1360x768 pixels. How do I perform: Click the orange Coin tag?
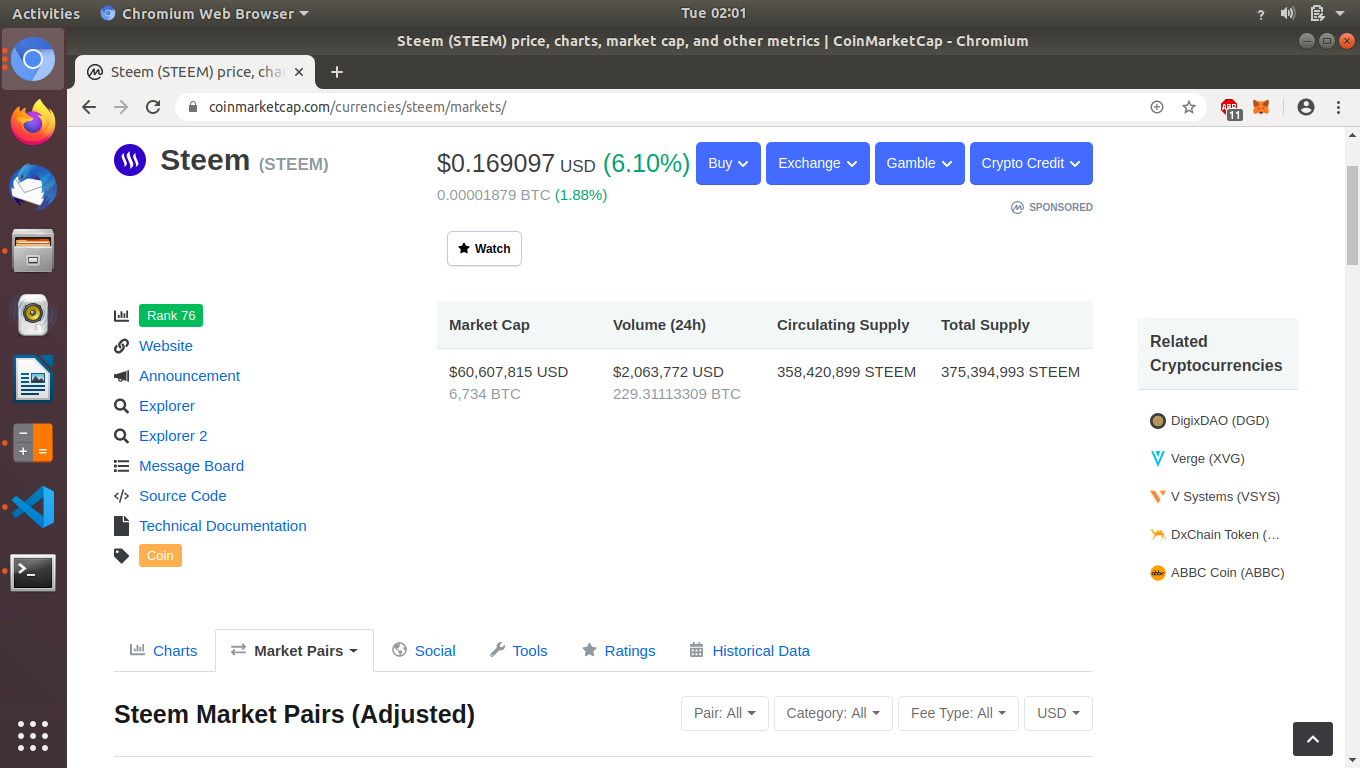[160, 556]
